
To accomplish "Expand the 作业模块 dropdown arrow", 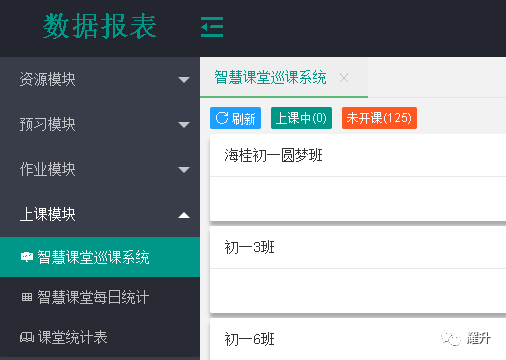I will pos(184,170).
